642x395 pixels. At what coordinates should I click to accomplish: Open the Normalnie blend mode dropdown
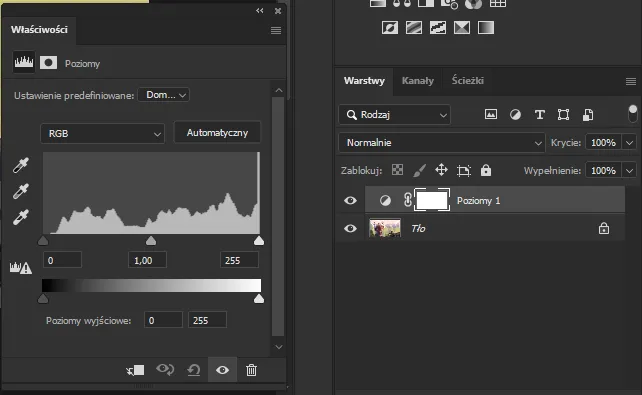[x=442, y=143]
